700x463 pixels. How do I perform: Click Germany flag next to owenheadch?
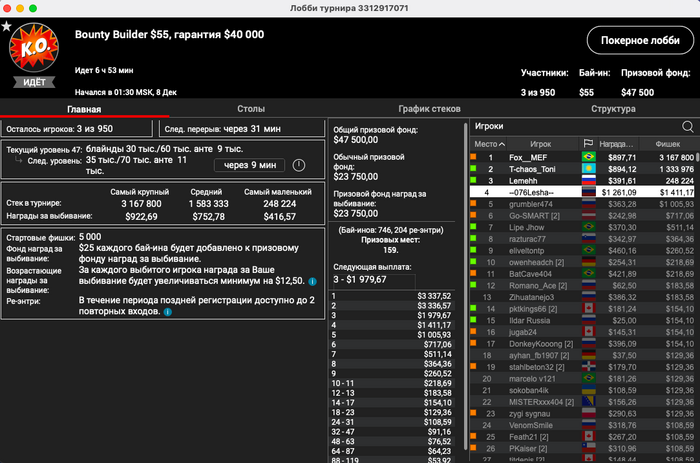pyautogui.click(x=588, y=262)
